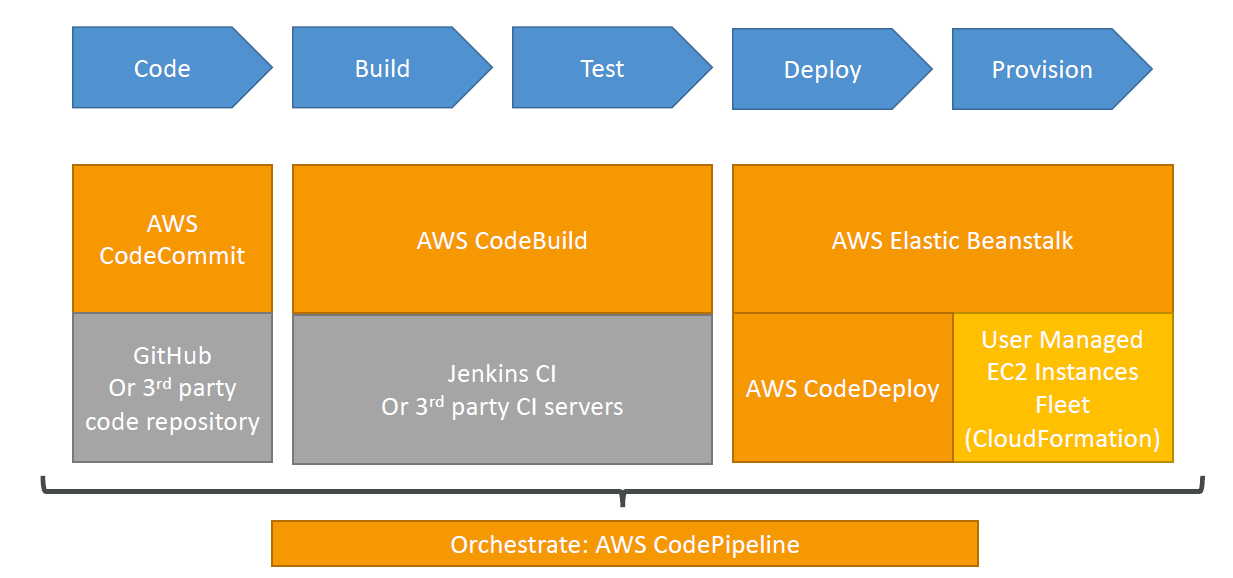Screen dimensions: 1233x578
Task: Select the Jenkins CI box
Action: [x=502, y=389]
